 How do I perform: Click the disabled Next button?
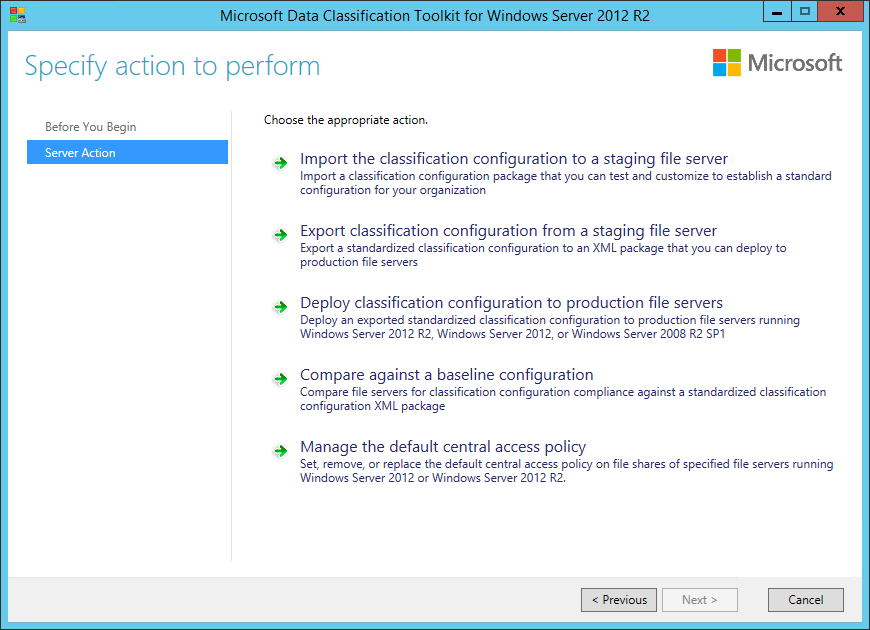pos(700,599)
